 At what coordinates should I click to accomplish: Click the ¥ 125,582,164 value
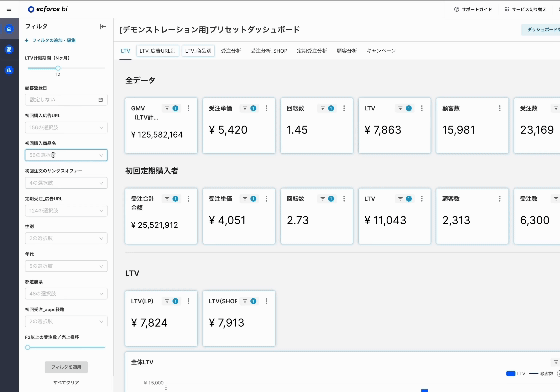[x=157, y=135]
